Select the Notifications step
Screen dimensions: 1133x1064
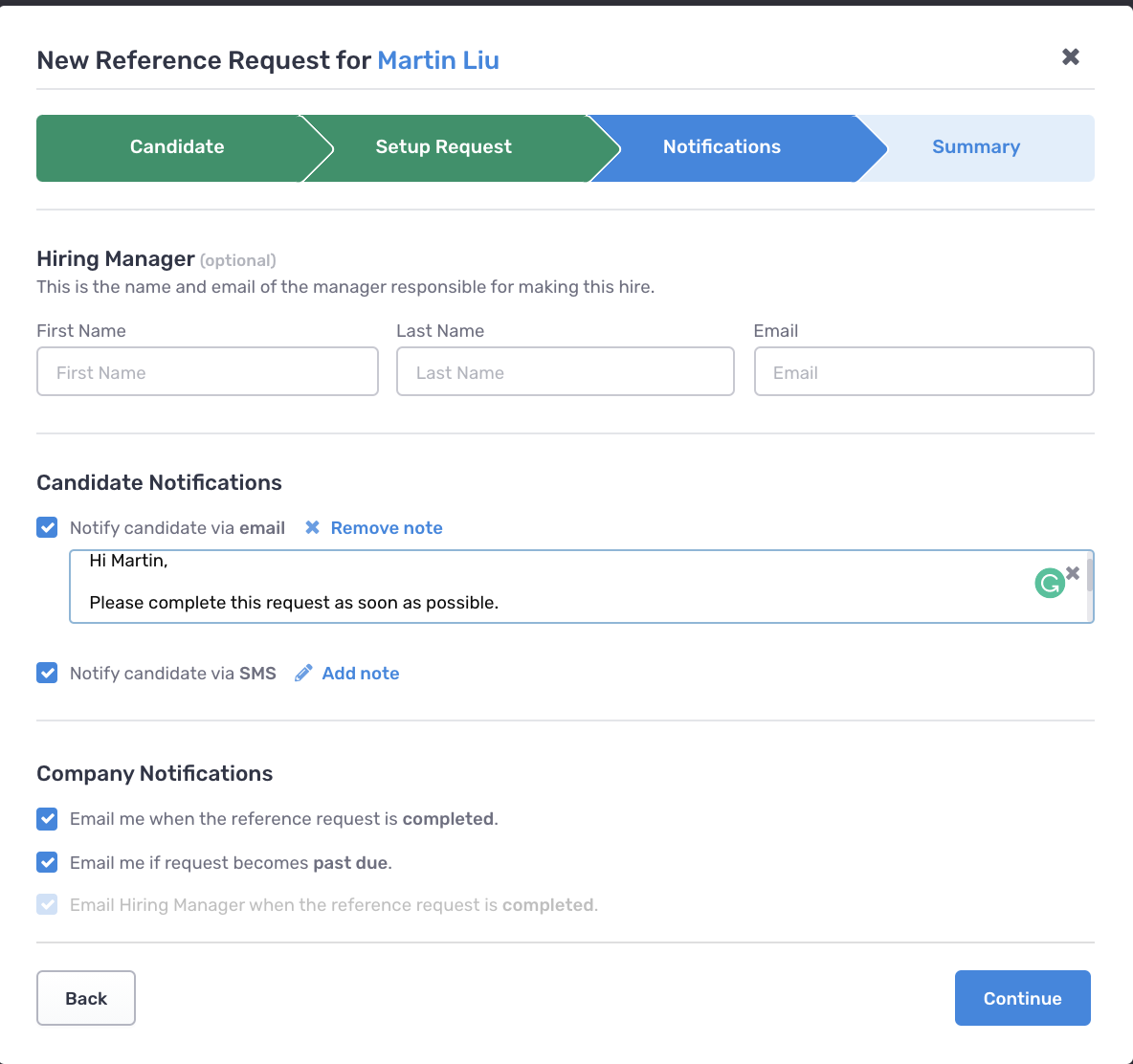[x=721, y=147]
